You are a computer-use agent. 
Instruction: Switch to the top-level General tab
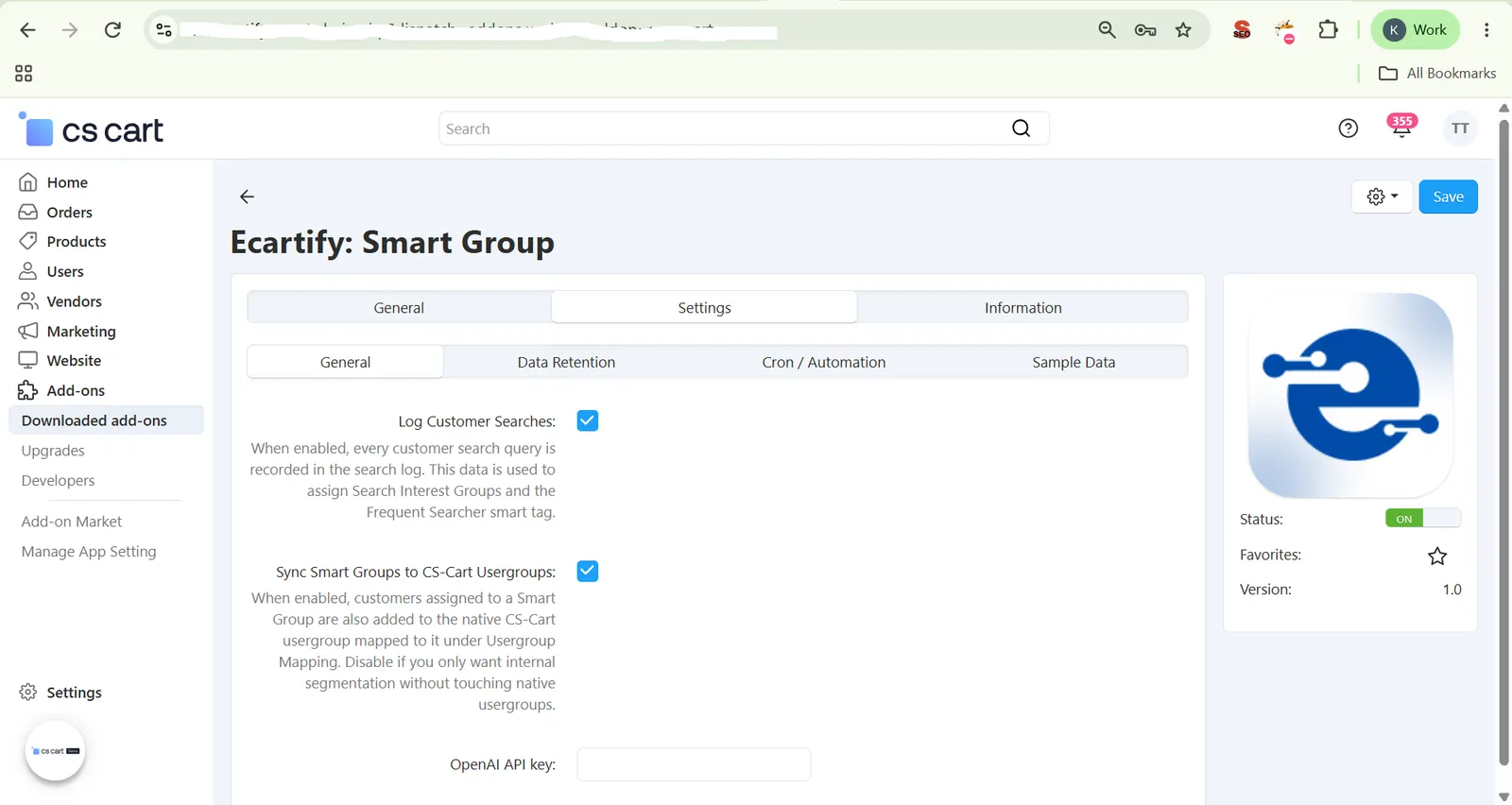click(399, 307)
